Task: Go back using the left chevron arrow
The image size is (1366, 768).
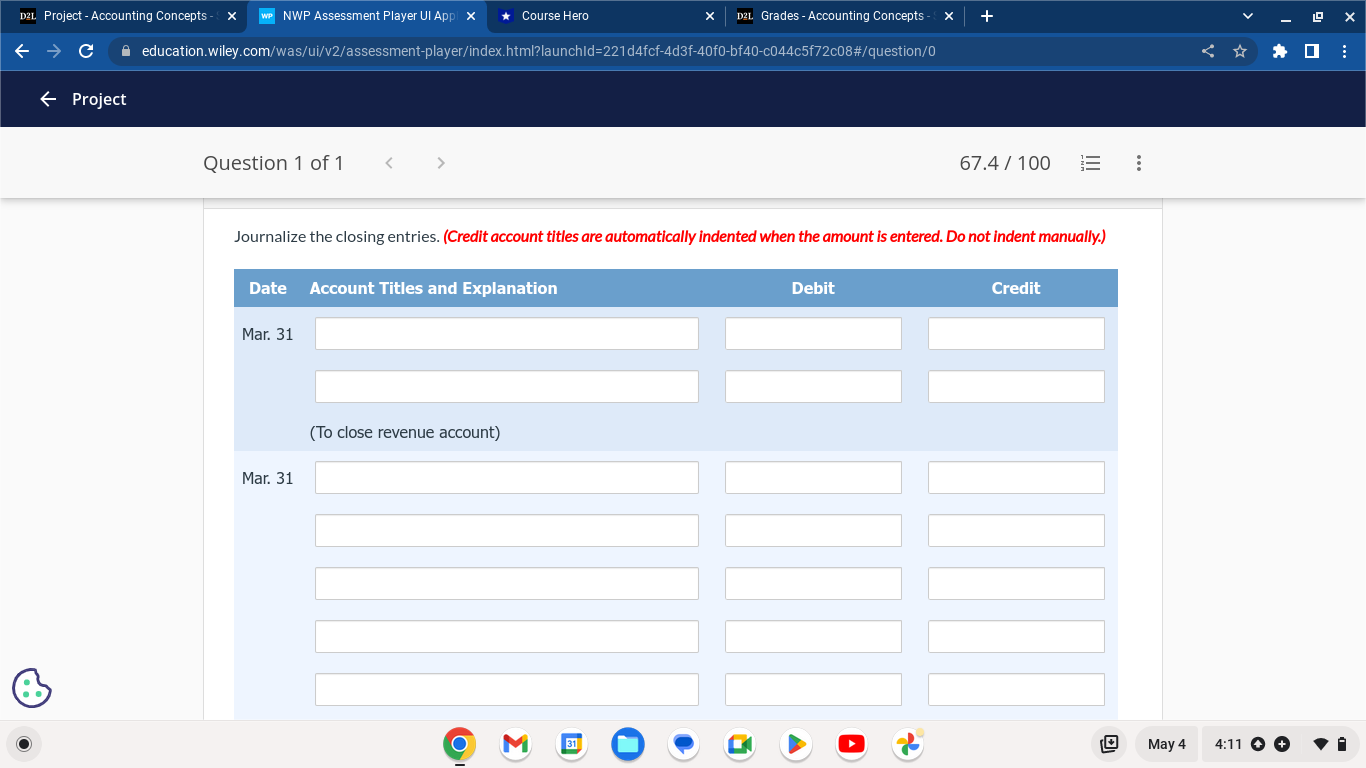Action: click(389, 163)
